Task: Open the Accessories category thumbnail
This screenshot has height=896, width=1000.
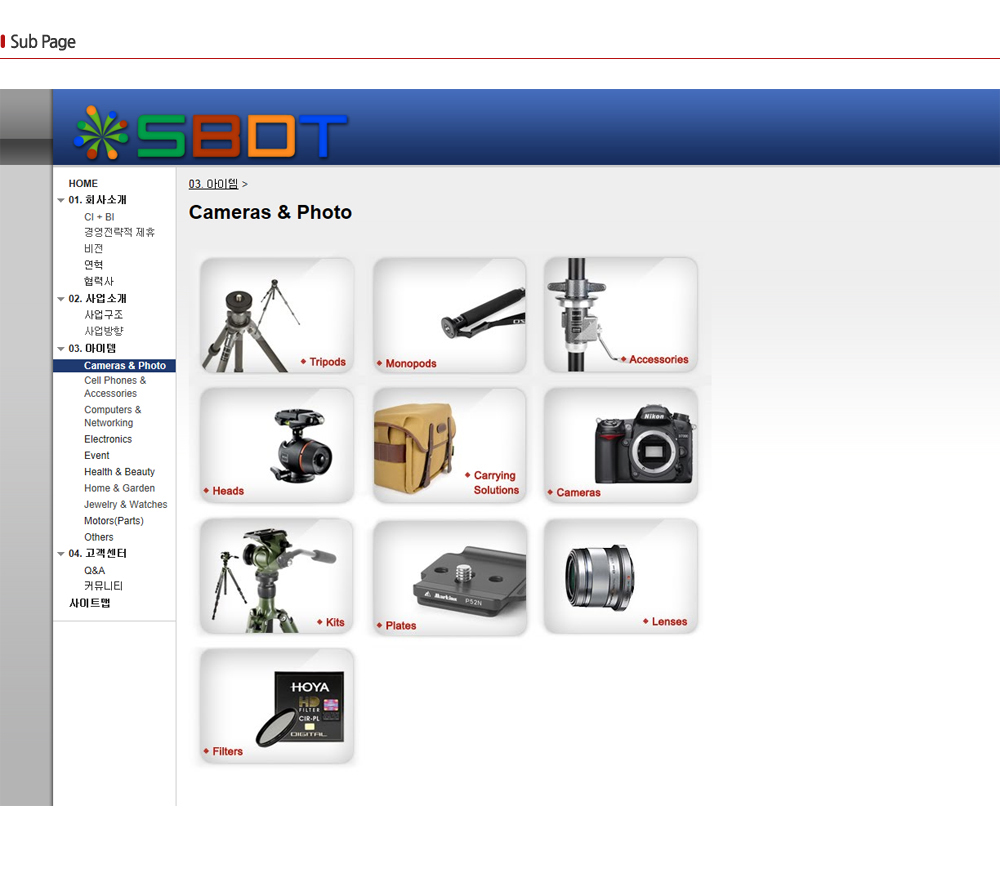Action: [x=621, y=315]
